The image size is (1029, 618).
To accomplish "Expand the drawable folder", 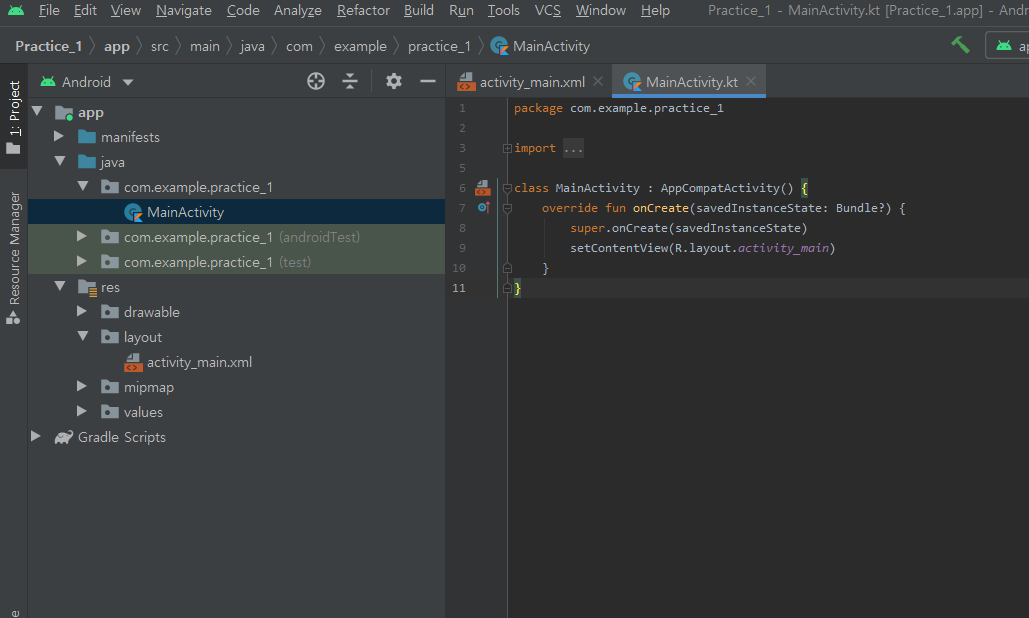I will tap(81, 311).
